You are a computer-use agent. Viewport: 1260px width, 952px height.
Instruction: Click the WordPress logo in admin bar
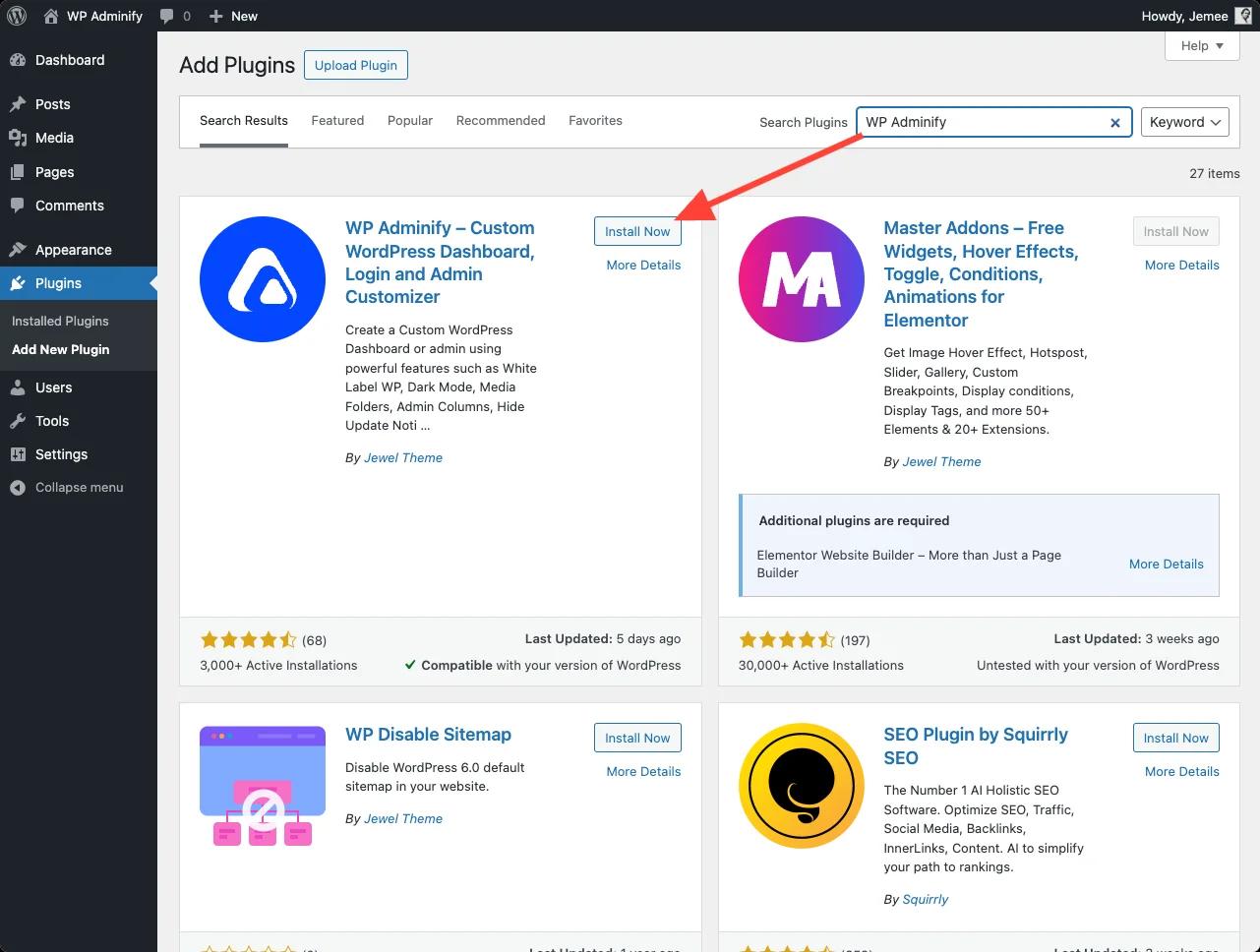(x=16, y=16)
